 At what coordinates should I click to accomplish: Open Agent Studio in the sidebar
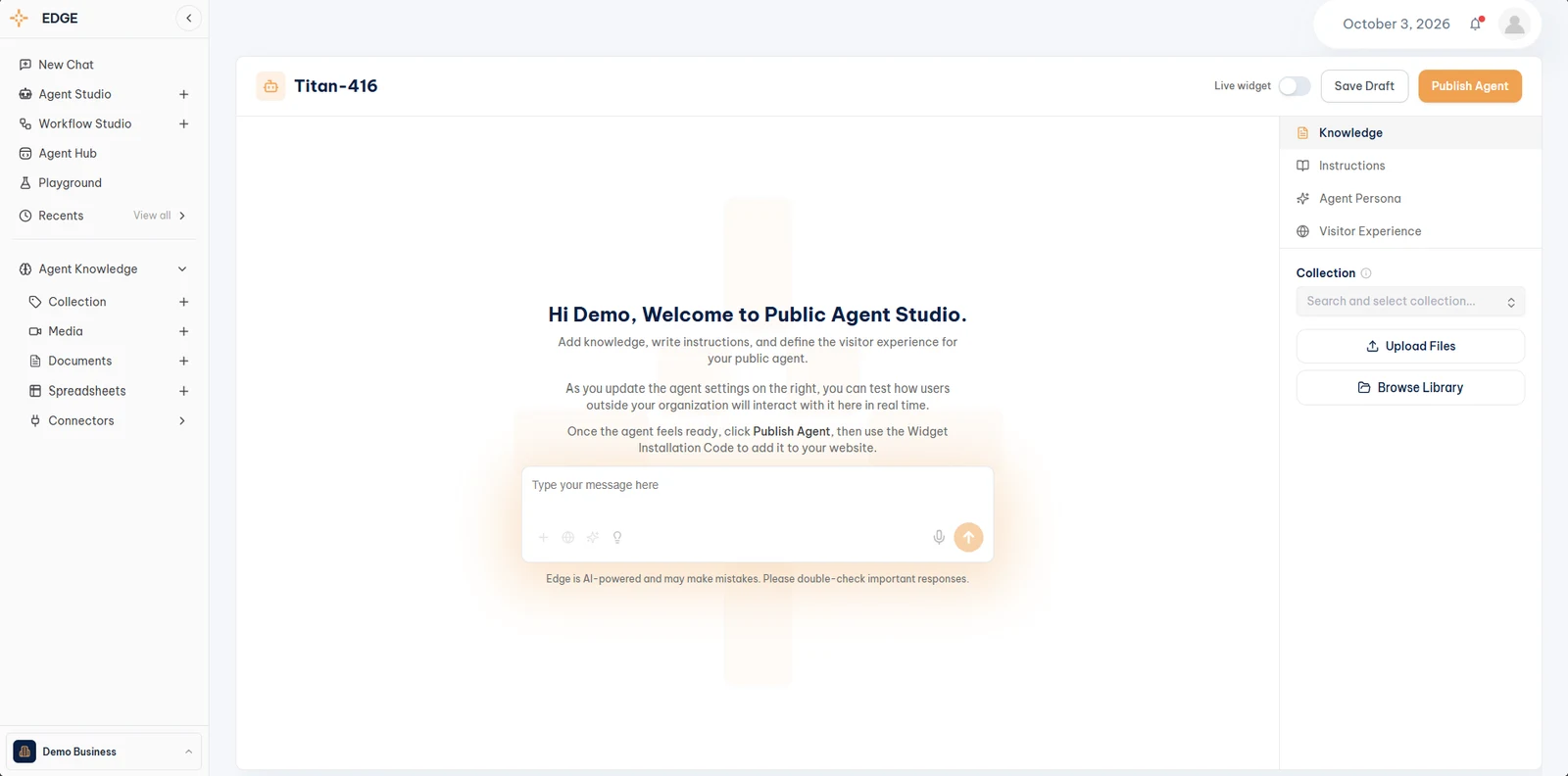74,94
